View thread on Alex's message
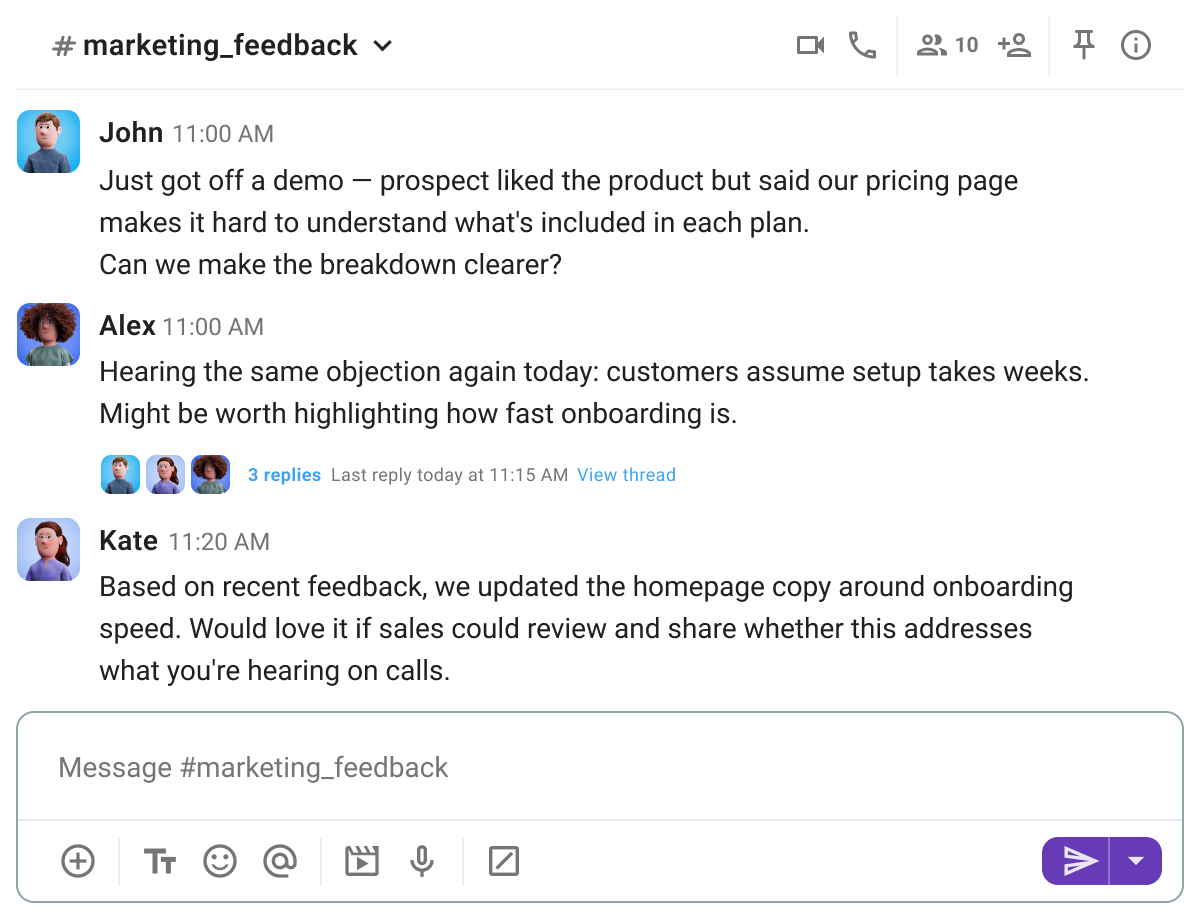 pos(626,474)
